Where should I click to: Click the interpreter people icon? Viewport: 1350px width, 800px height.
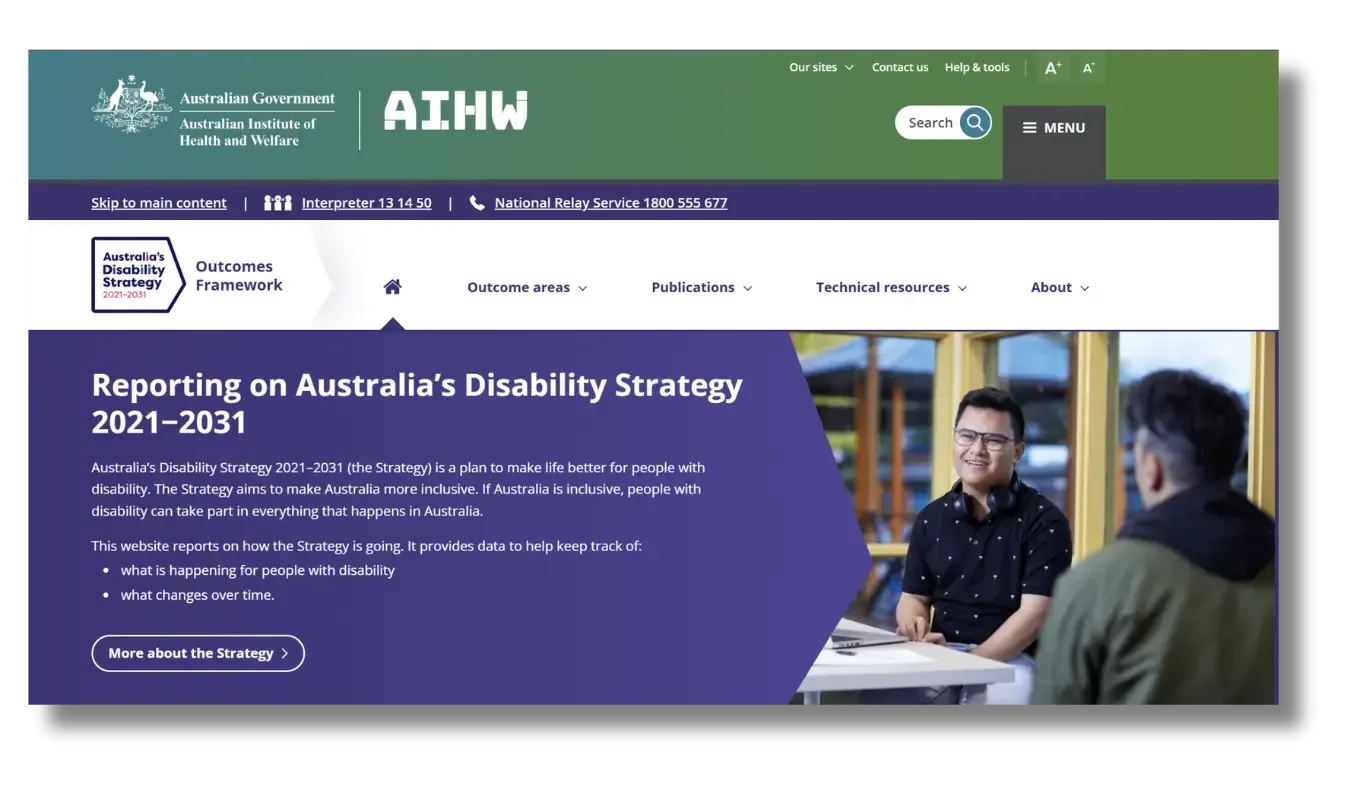click(277, 203)
